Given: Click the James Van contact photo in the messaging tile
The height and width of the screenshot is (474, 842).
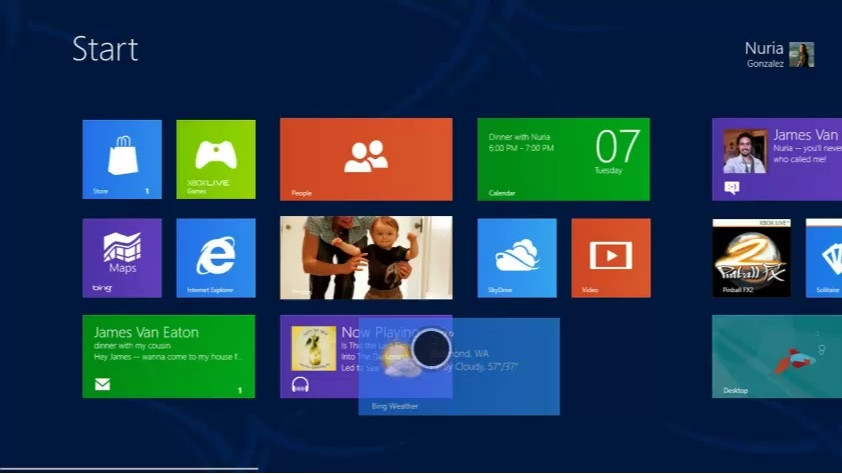Looking at the screenshot, I should [x=745, y=151].
